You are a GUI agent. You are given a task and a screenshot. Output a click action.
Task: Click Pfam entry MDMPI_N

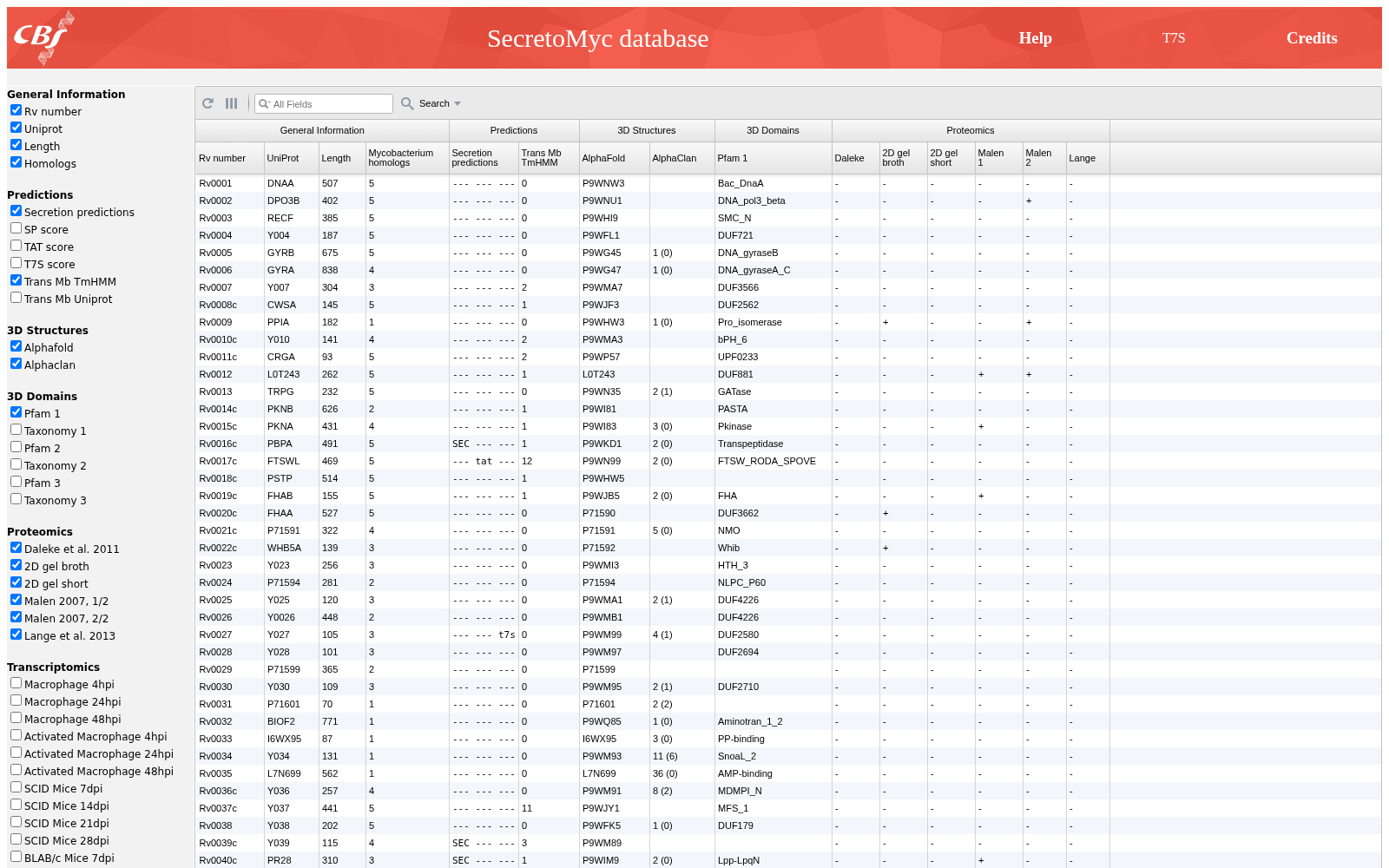(x=773, y=791)
